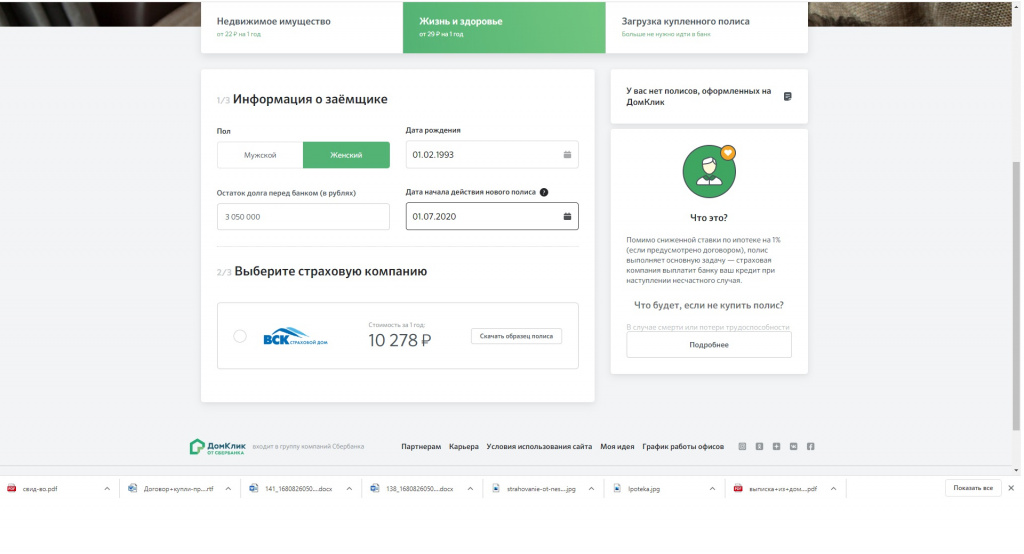
Task: Click Word icon of 141_1680826050...docx download
Action: [x=253, y=488]
